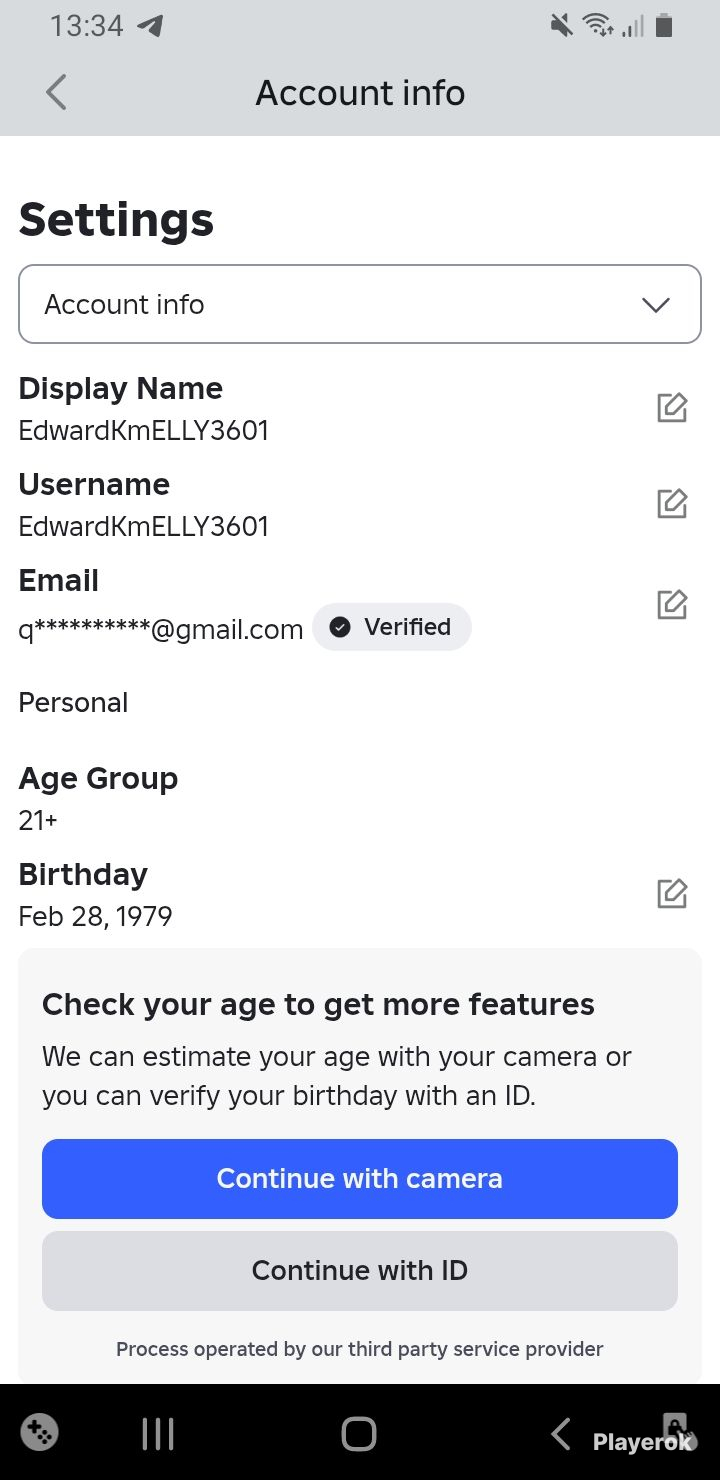Tap the Android navigation back arrow
The height and width of the screenshot is (1480, 720).
click(x=561, y=1434)
